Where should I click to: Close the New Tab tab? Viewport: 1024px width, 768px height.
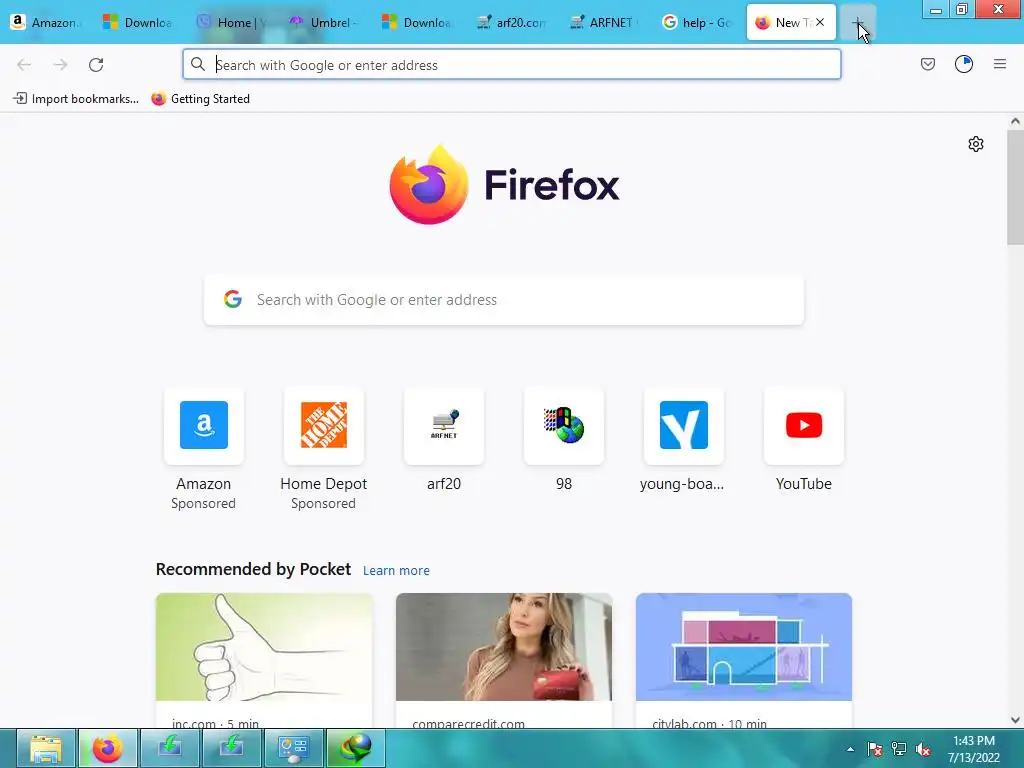click(x=820, y=22)
